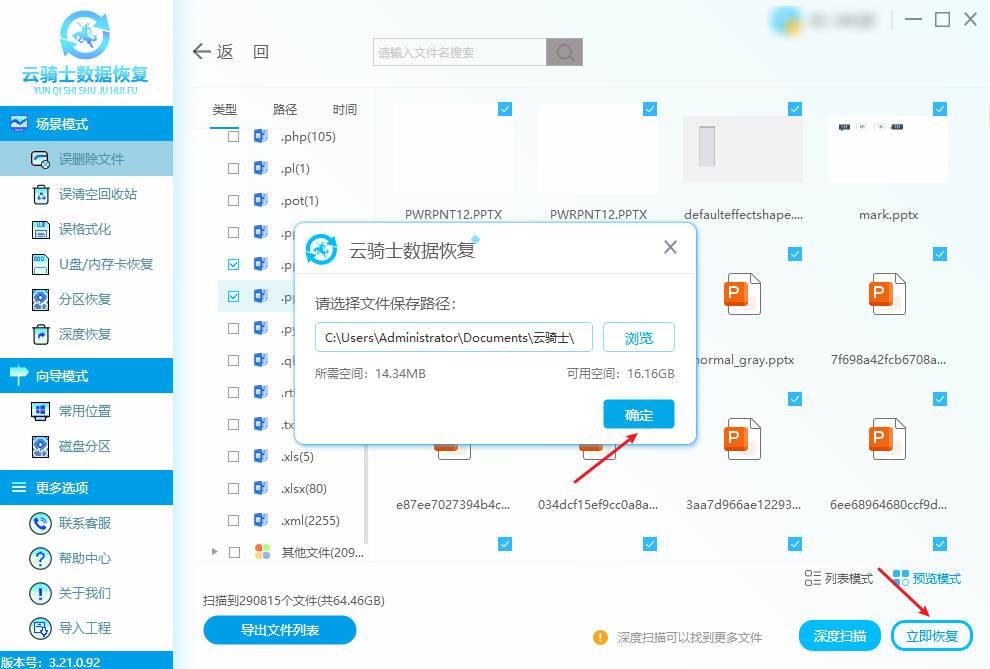Screen dimensions: 990x669
Task: Tick the .xml(2255) checkbox
Action: coord(234,521)
